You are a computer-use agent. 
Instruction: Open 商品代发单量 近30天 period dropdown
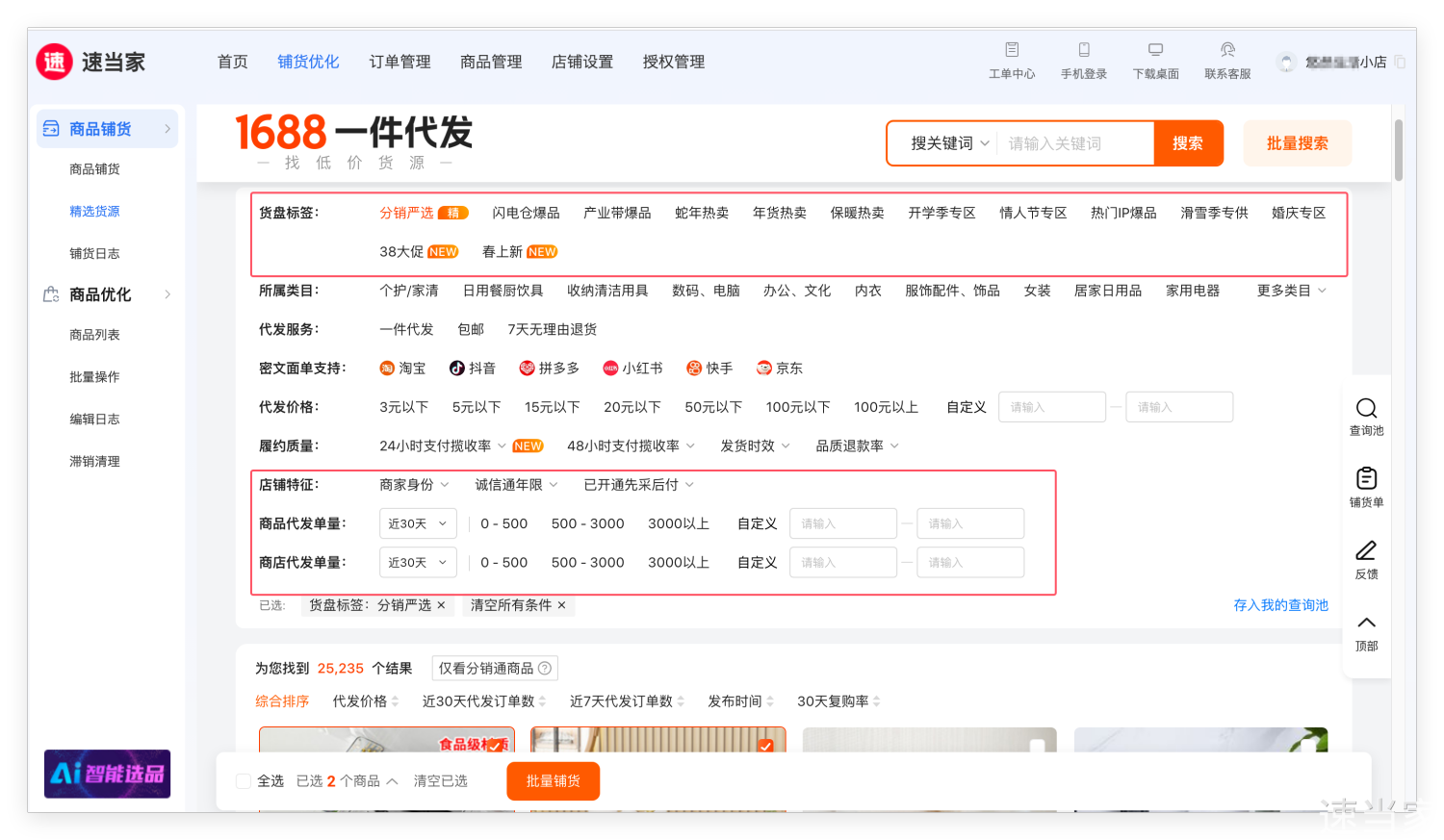click(417, 524)
